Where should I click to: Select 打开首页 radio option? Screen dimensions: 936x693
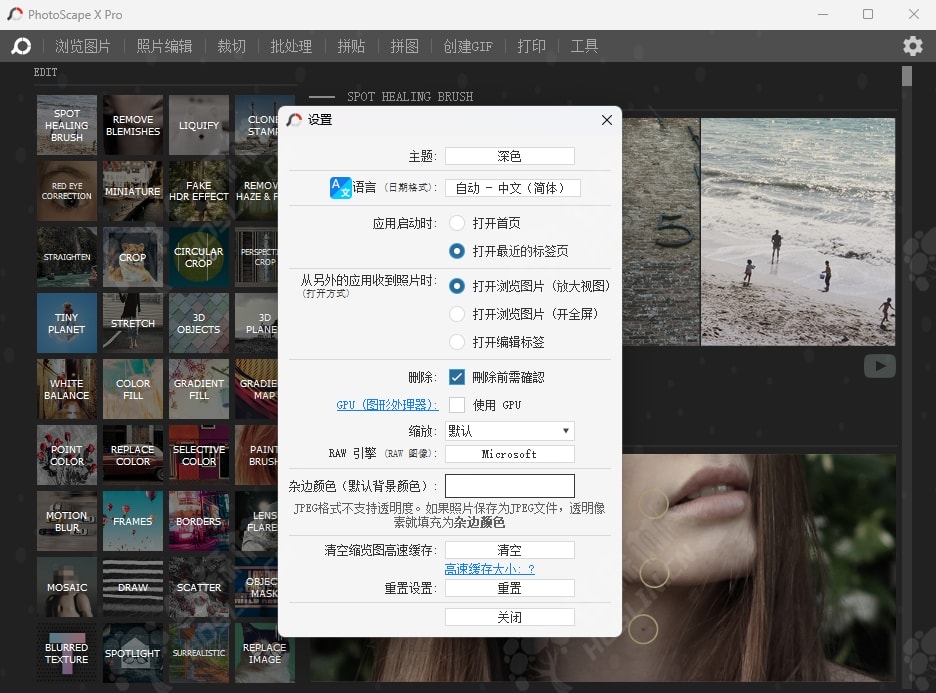tap(457, 223)
